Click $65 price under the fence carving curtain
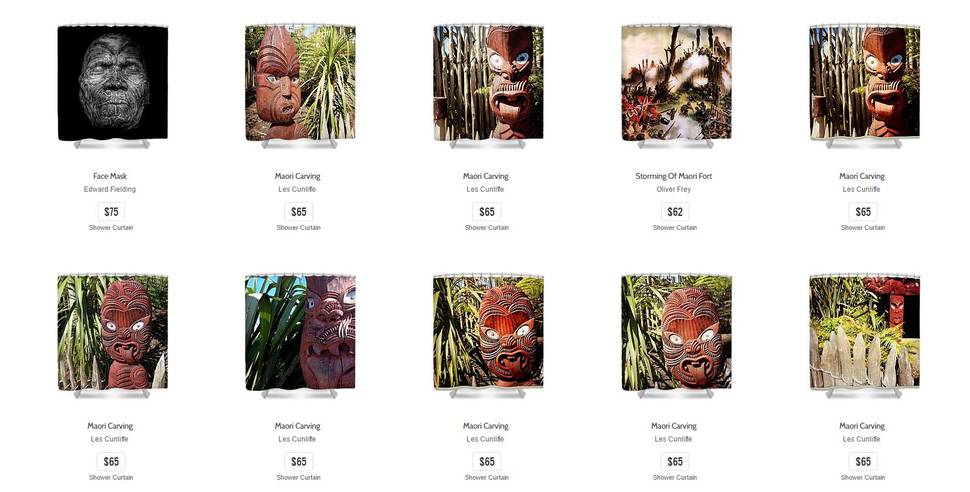This screenshot has height=492, width=970. point(863,462)
